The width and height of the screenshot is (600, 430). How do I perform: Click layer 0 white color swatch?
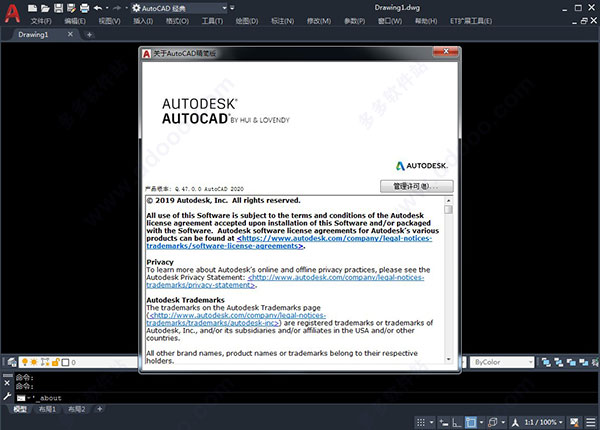pyautogui.click(x=65, y=362)
